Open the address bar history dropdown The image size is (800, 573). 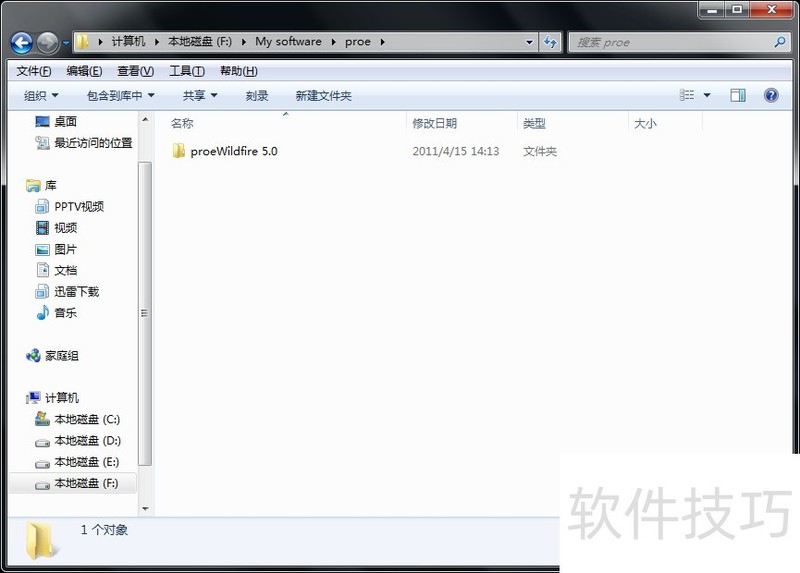(x=529, y=42)
